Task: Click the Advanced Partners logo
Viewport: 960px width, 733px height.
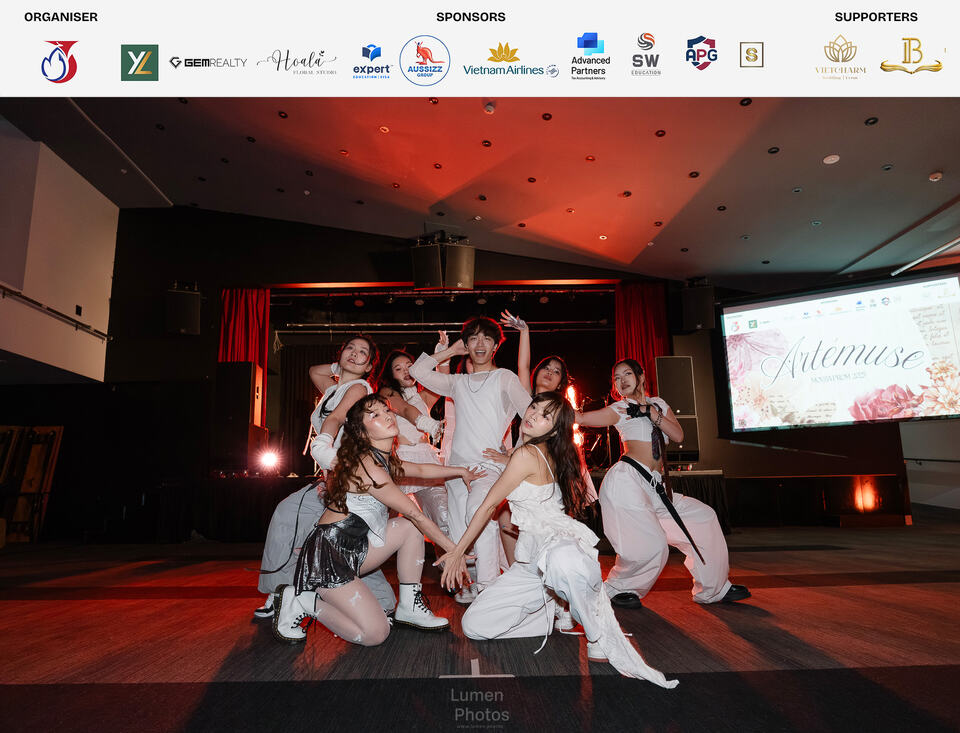Action: pyautogui.click(x=590, y=56)
